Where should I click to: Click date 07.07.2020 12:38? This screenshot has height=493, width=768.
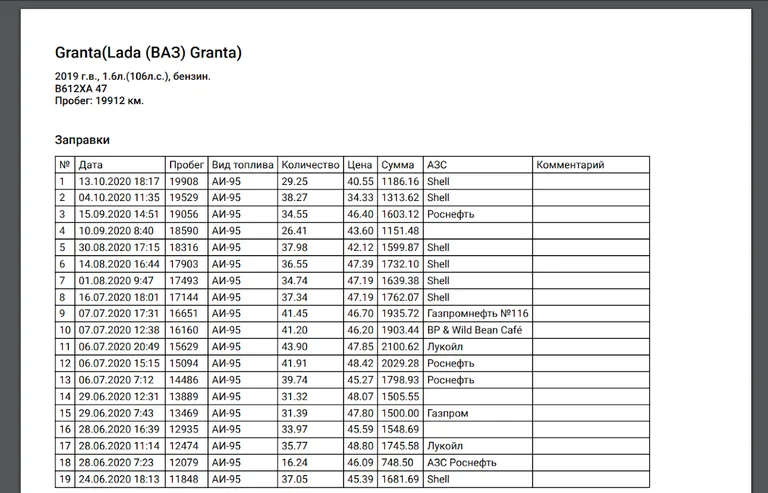(x=119, y=330)
